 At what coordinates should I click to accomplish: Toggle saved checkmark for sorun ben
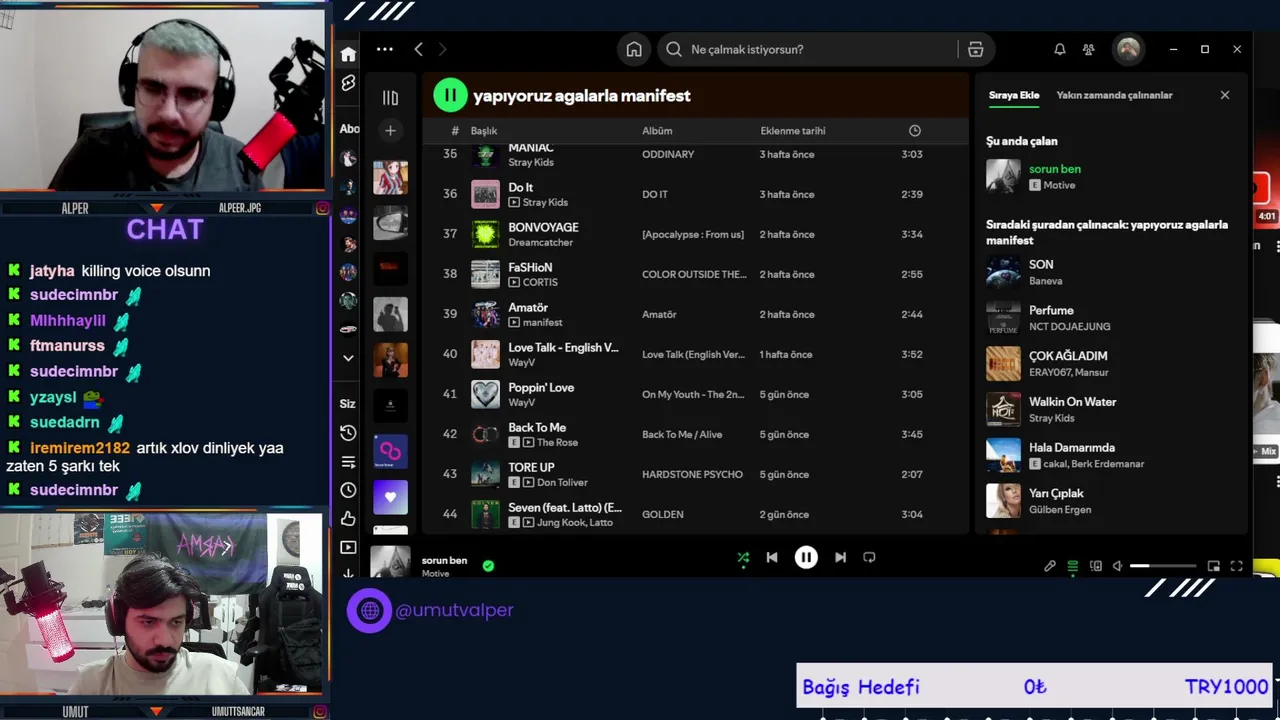tap(488, 565)
